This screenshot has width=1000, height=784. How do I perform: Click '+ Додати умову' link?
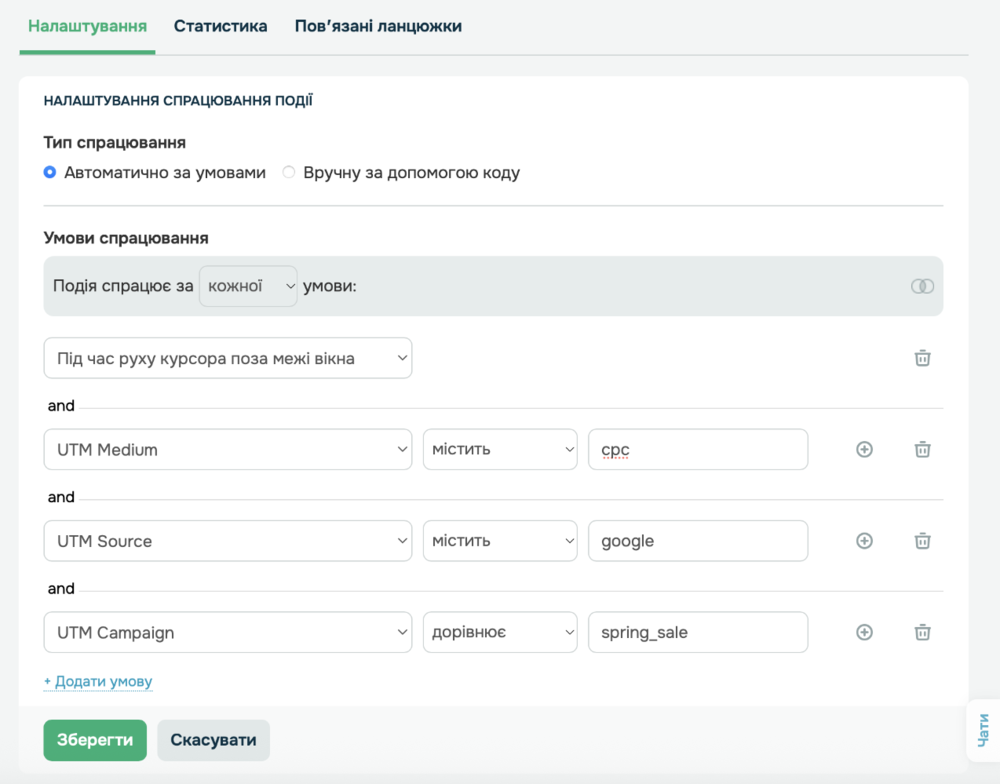[x=98, y=681]
